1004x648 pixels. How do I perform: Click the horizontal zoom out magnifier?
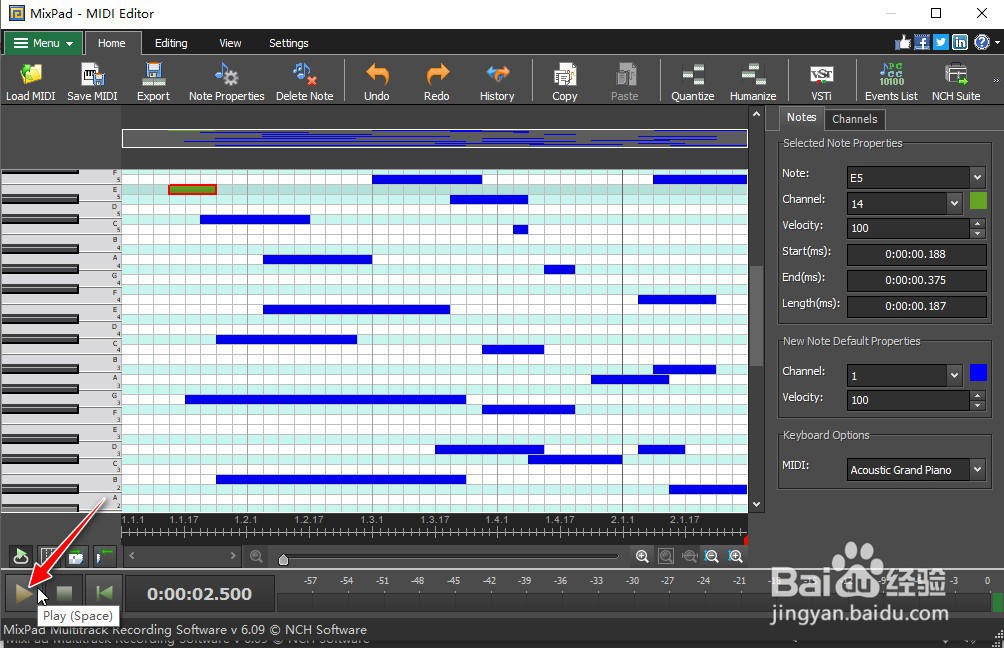[256, 556]
